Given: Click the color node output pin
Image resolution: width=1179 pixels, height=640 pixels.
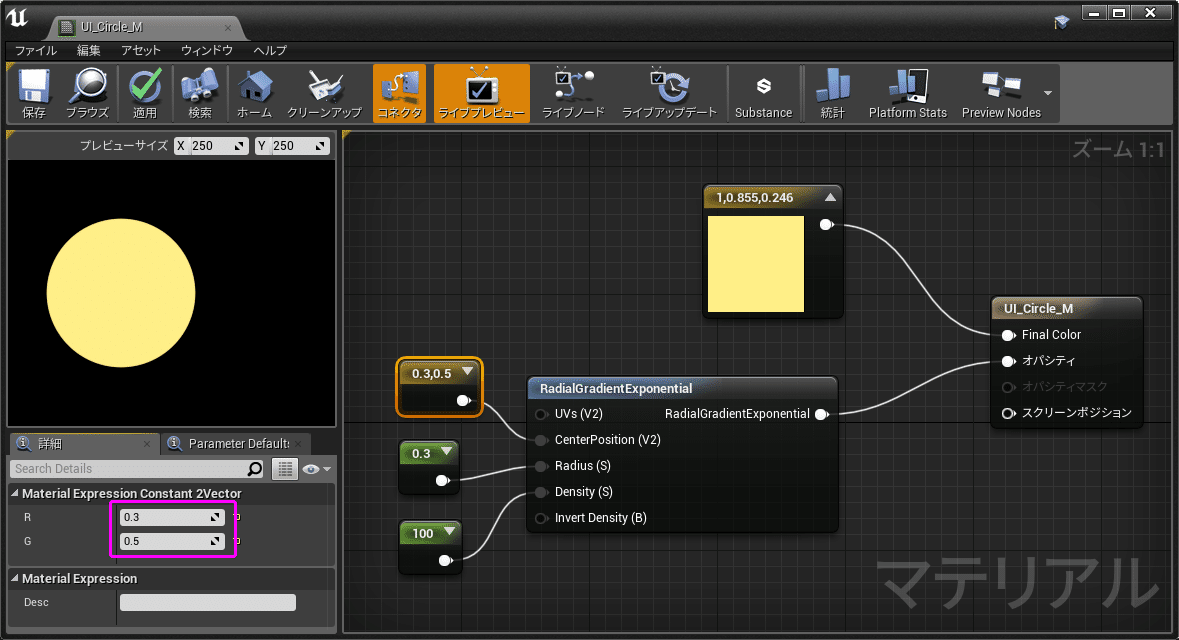Looking at the screenshot, I should (x=826, y=224).
